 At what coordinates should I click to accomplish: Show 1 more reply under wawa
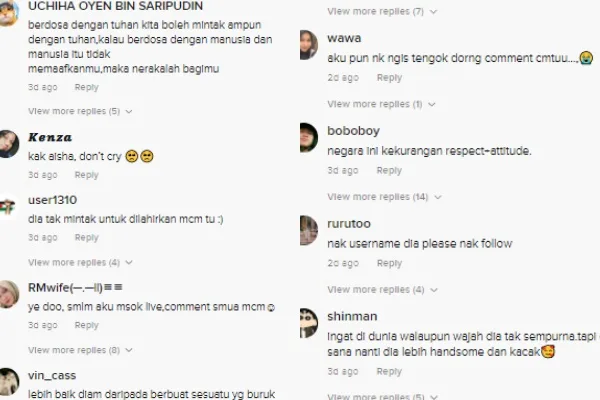(381, 104)
